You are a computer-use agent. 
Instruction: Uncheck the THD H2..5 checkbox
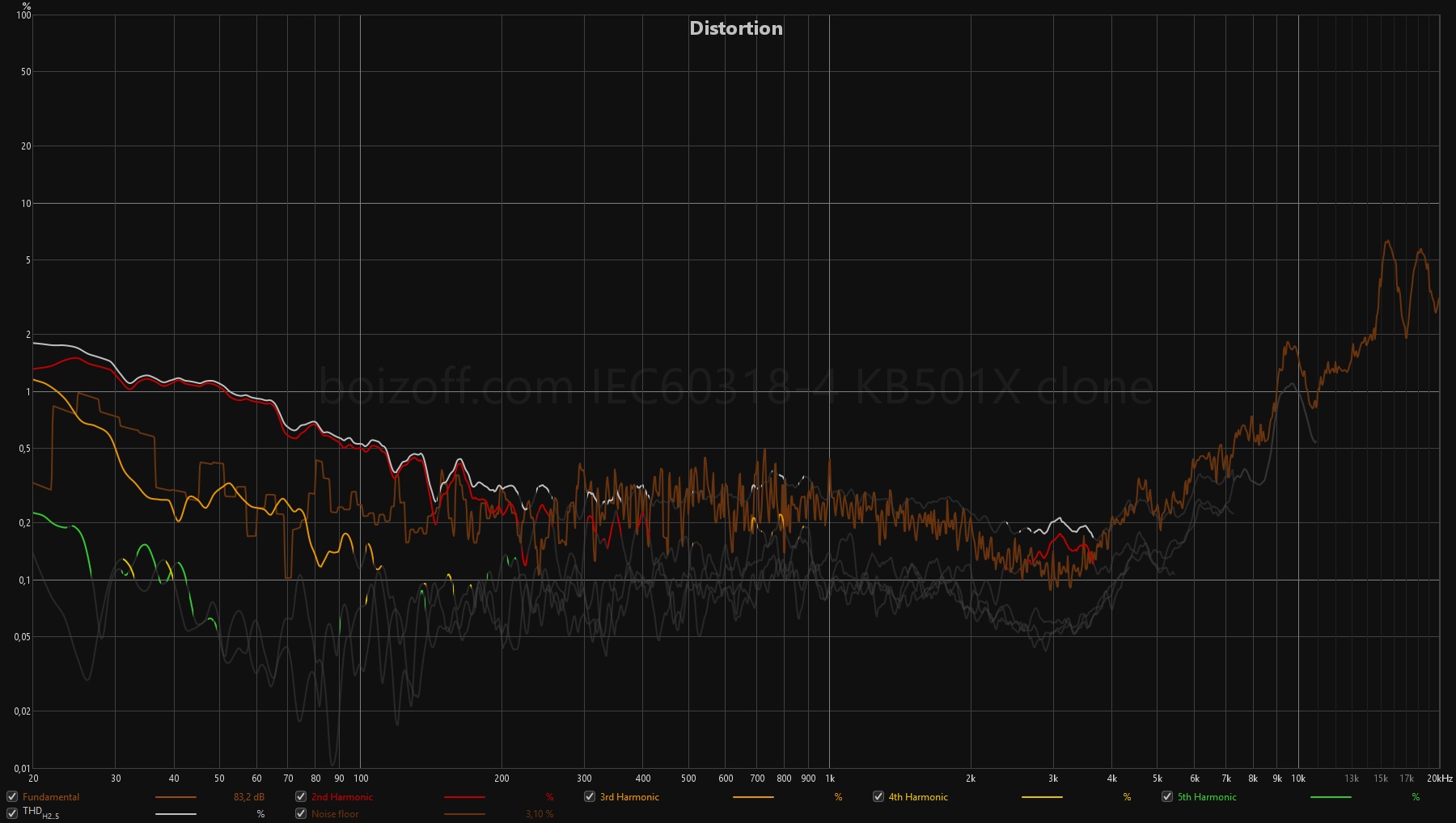click(x=12, y=813)
